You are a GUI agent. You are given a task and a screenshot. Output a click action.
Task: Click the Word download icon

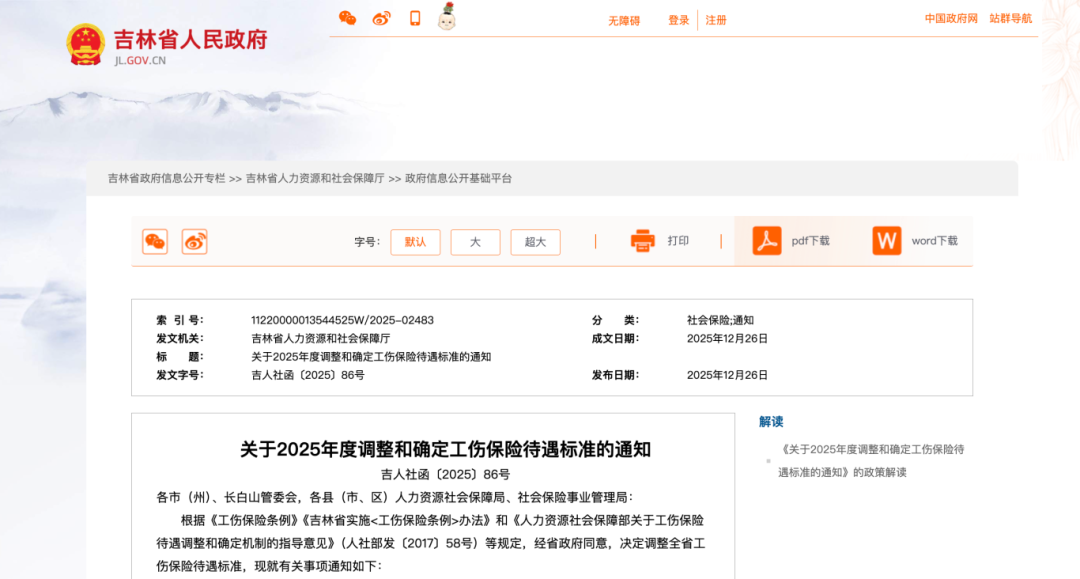(x=886, y=241)
